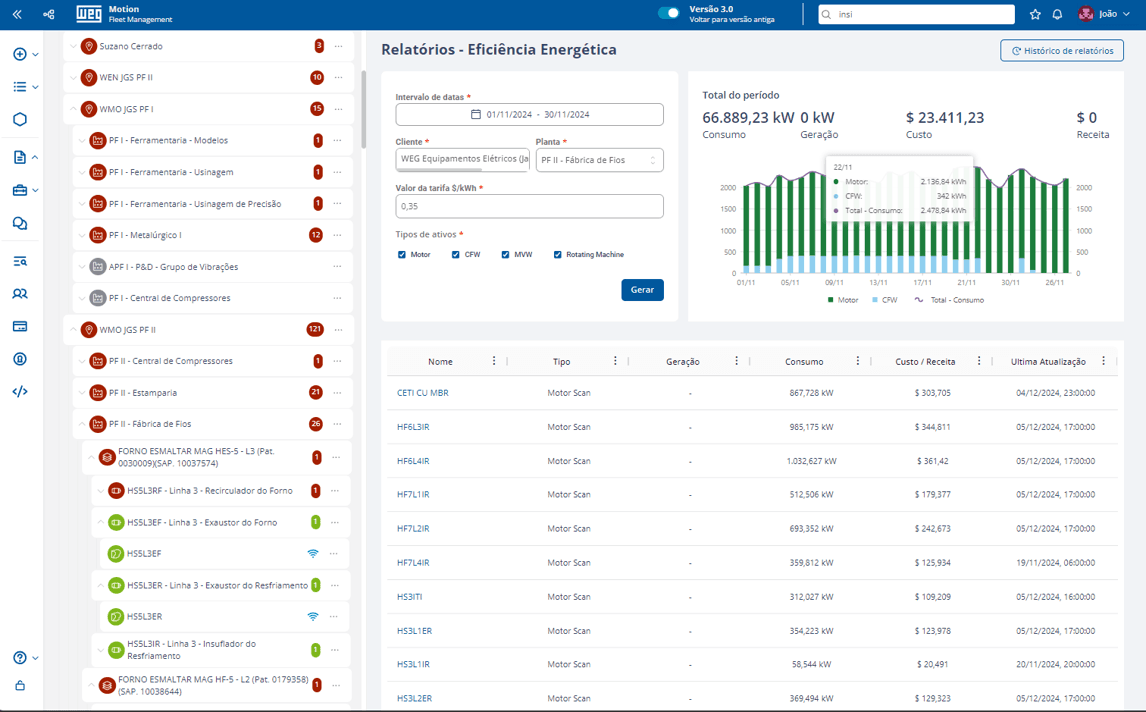Viewport: 1146px width, 712px height.
Task: Open the users group icon in the sidebar
Action: coord(20,293)
